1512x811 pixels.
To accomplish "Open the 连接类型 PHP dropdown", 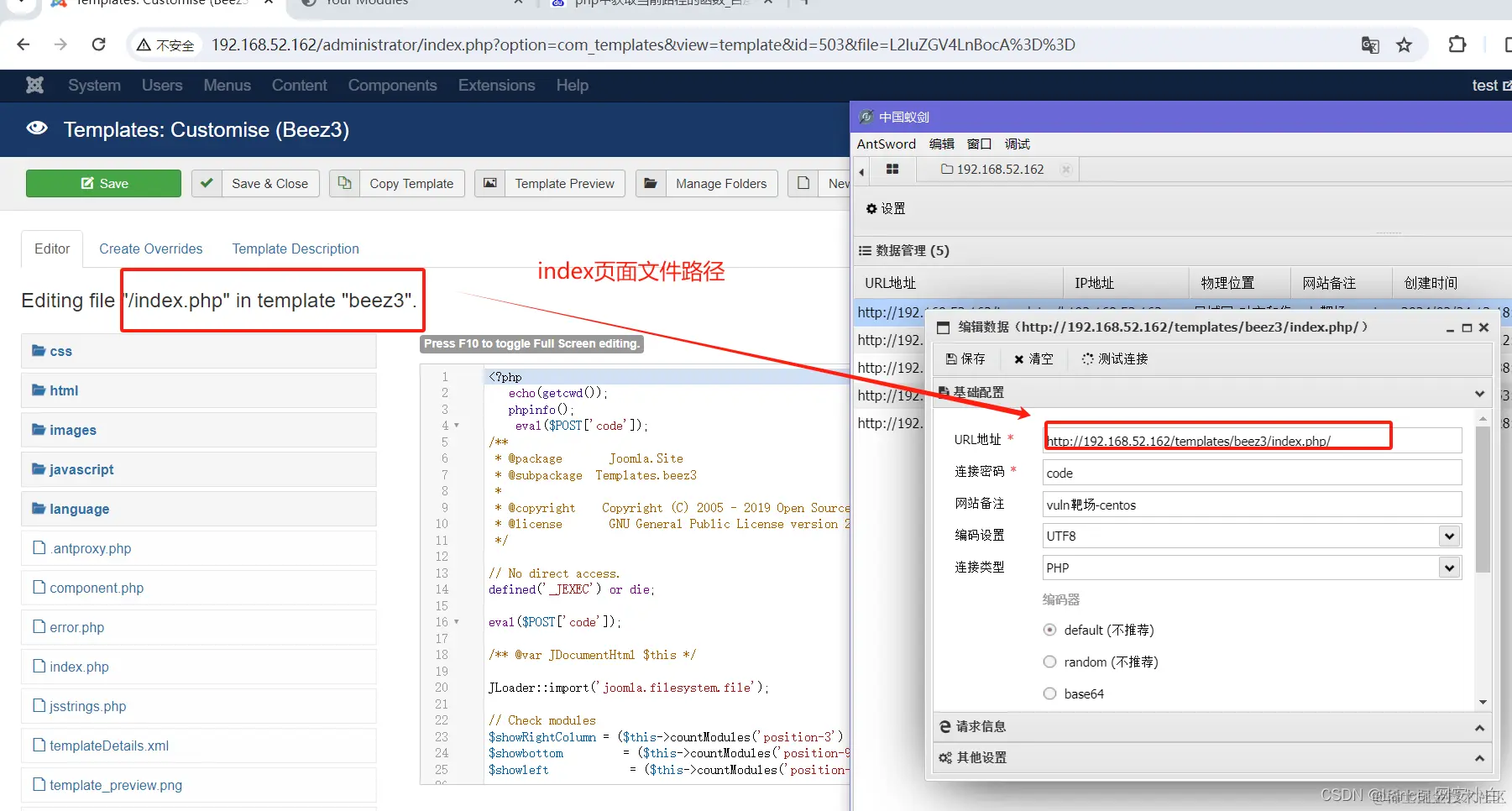I will pyautogui.click(x=1449, y=568).
